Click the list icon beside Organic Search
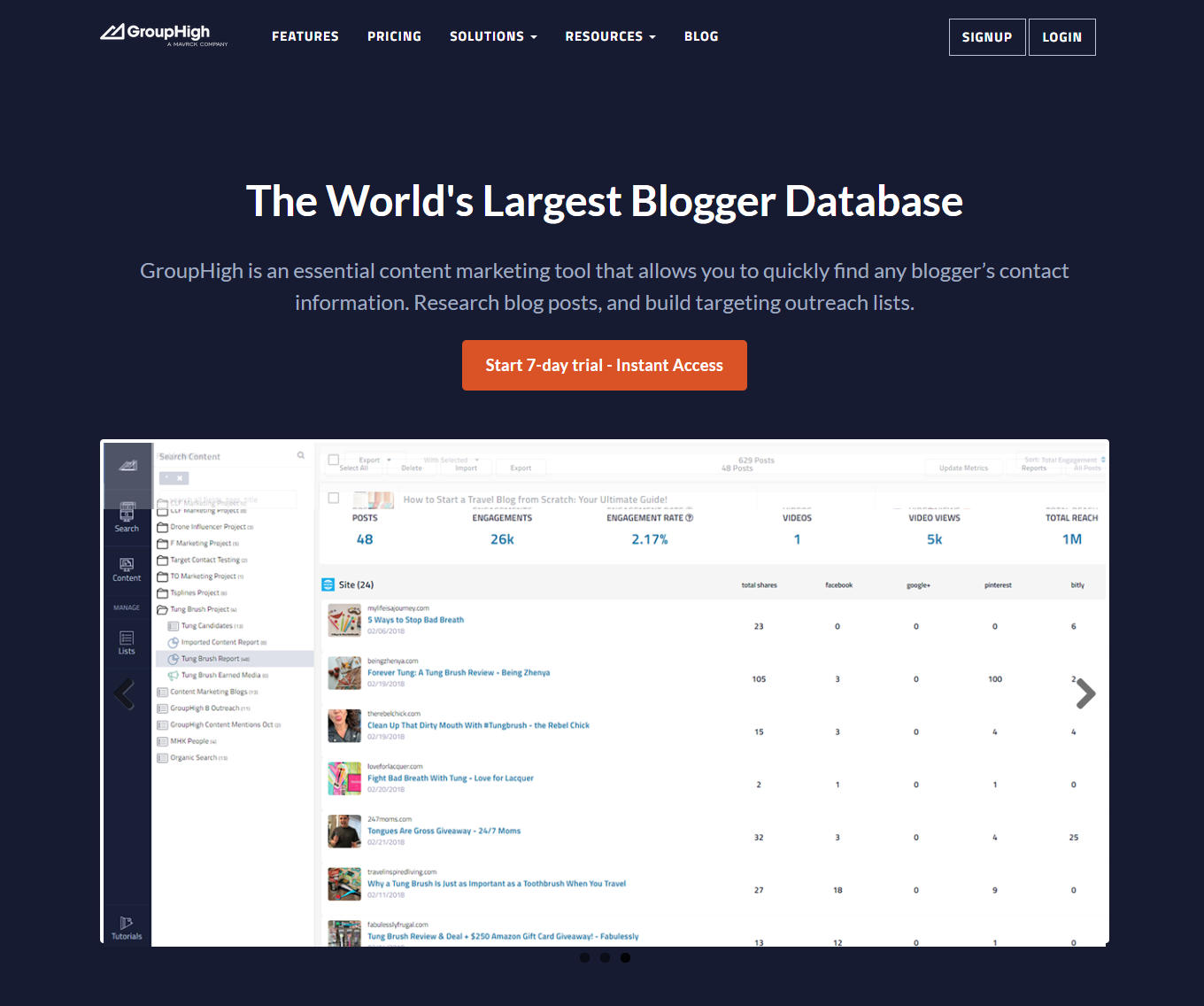This screenshot has height=1006, width=1204. coord(162,758)
